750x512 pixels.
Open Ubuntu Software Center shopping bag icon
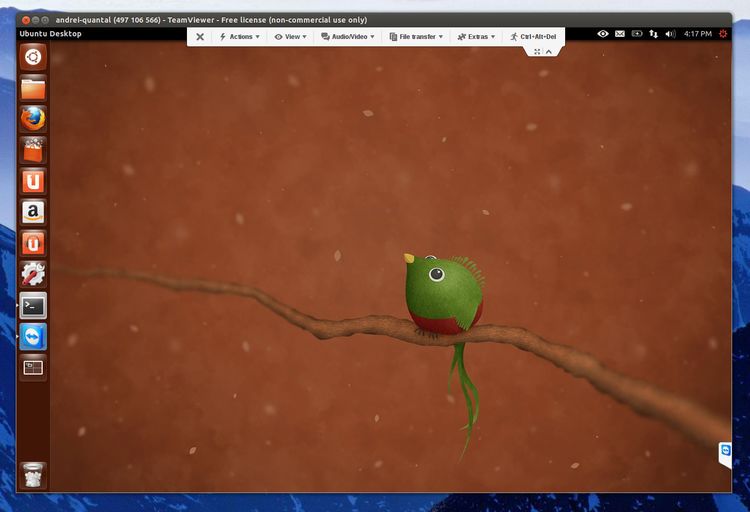click(x=33, y=150)
